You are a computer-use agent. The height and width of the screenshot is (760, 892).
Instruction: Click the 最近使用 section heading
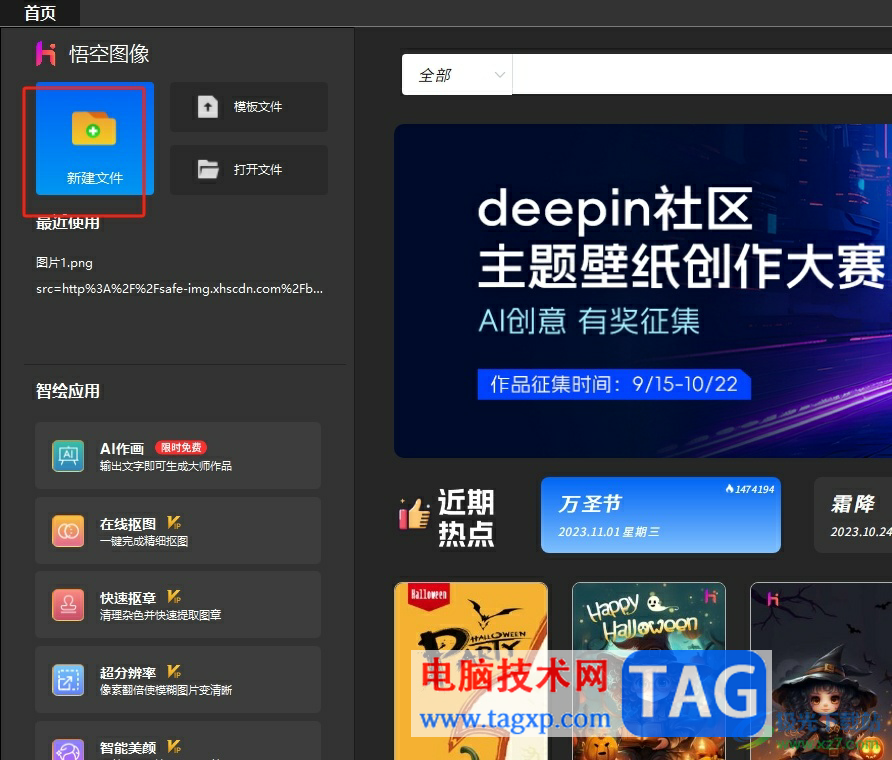(x=68, y=224)
